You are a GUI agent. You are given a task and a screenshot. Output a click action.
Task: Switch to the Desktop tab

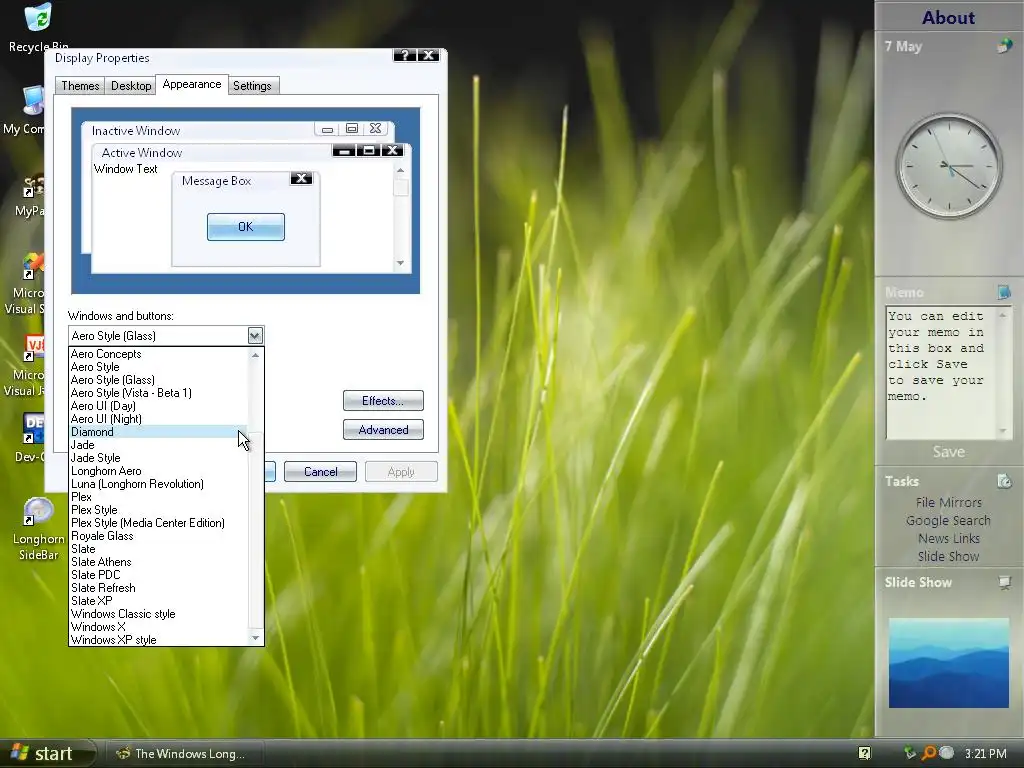pyautogui.click(x=131, y=86)
